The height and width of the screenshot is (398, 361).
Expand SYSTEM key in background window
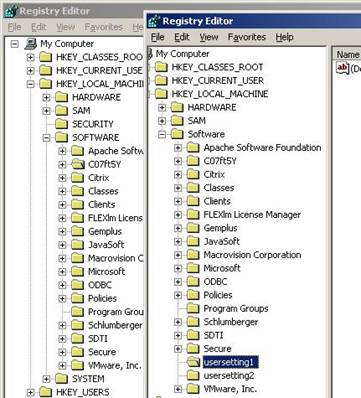click(46, 379)
